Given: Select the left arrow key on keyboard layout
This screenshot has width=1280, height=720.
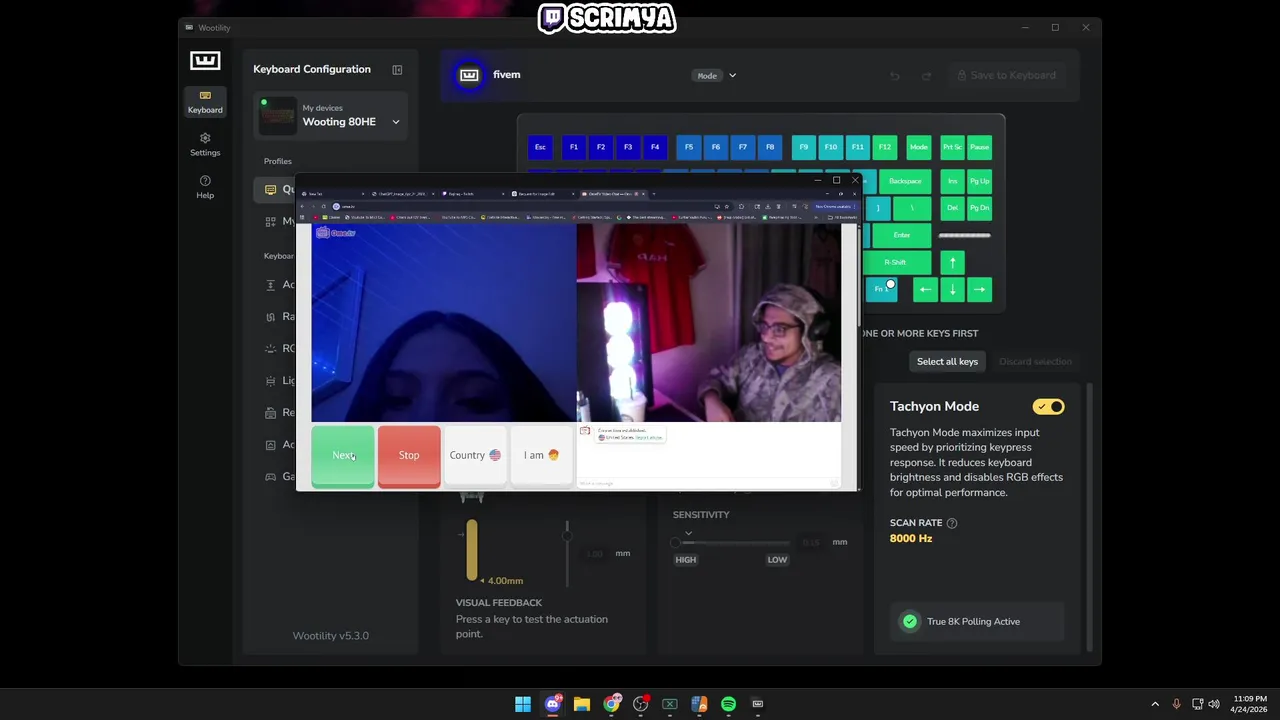Looking at the screenshot, I should [x=925, y=289].
